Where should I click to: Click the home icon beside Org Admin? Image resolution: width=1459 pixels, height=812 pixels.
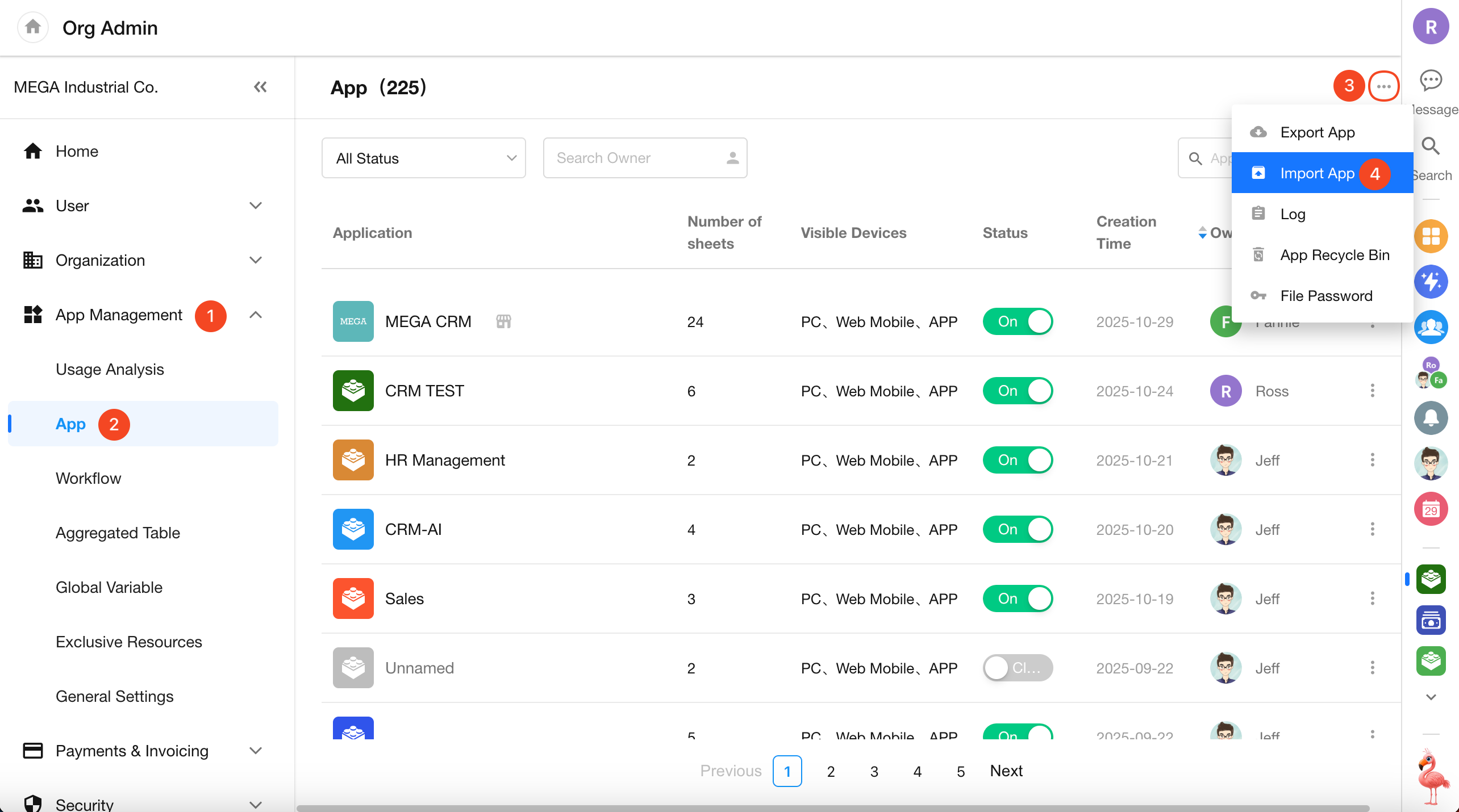33,27
